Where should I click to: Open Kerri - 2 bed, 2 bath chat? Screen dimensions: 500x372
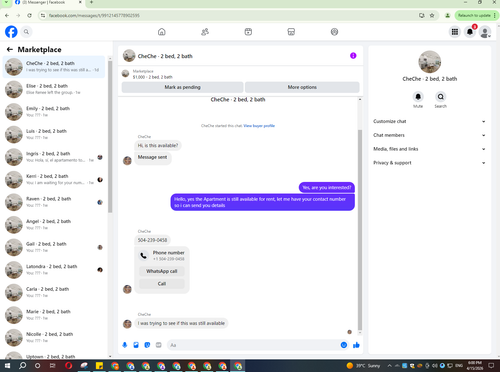(54, 179)
